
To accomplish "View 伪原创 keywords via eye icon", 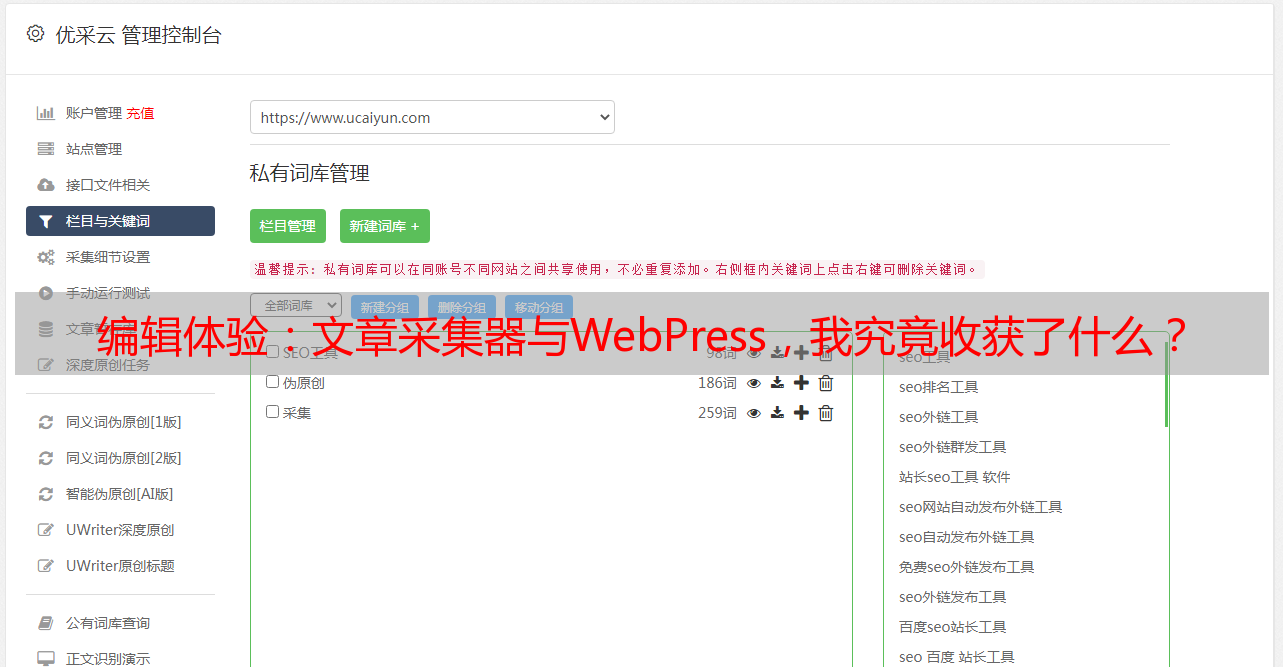I will (754, 383).
